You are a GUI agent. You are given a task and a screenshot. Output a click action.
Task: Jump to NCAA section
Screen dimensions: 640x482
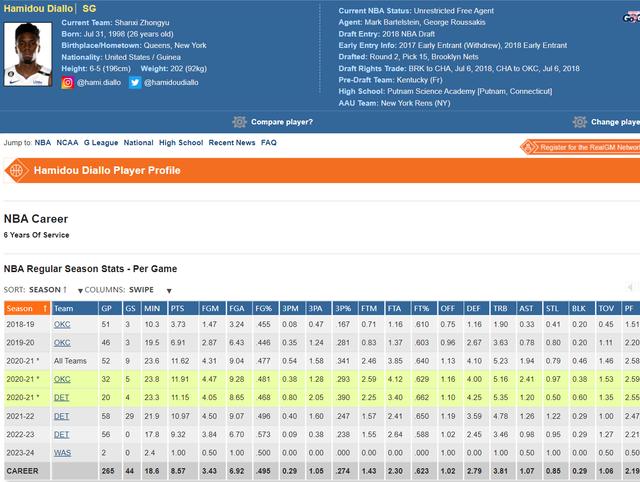tap(67, 142)
